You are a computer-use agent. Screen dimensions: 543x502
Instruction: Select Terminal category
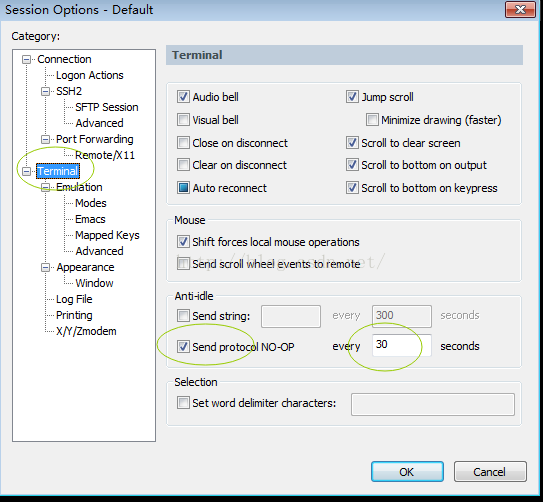coord(58,171)
